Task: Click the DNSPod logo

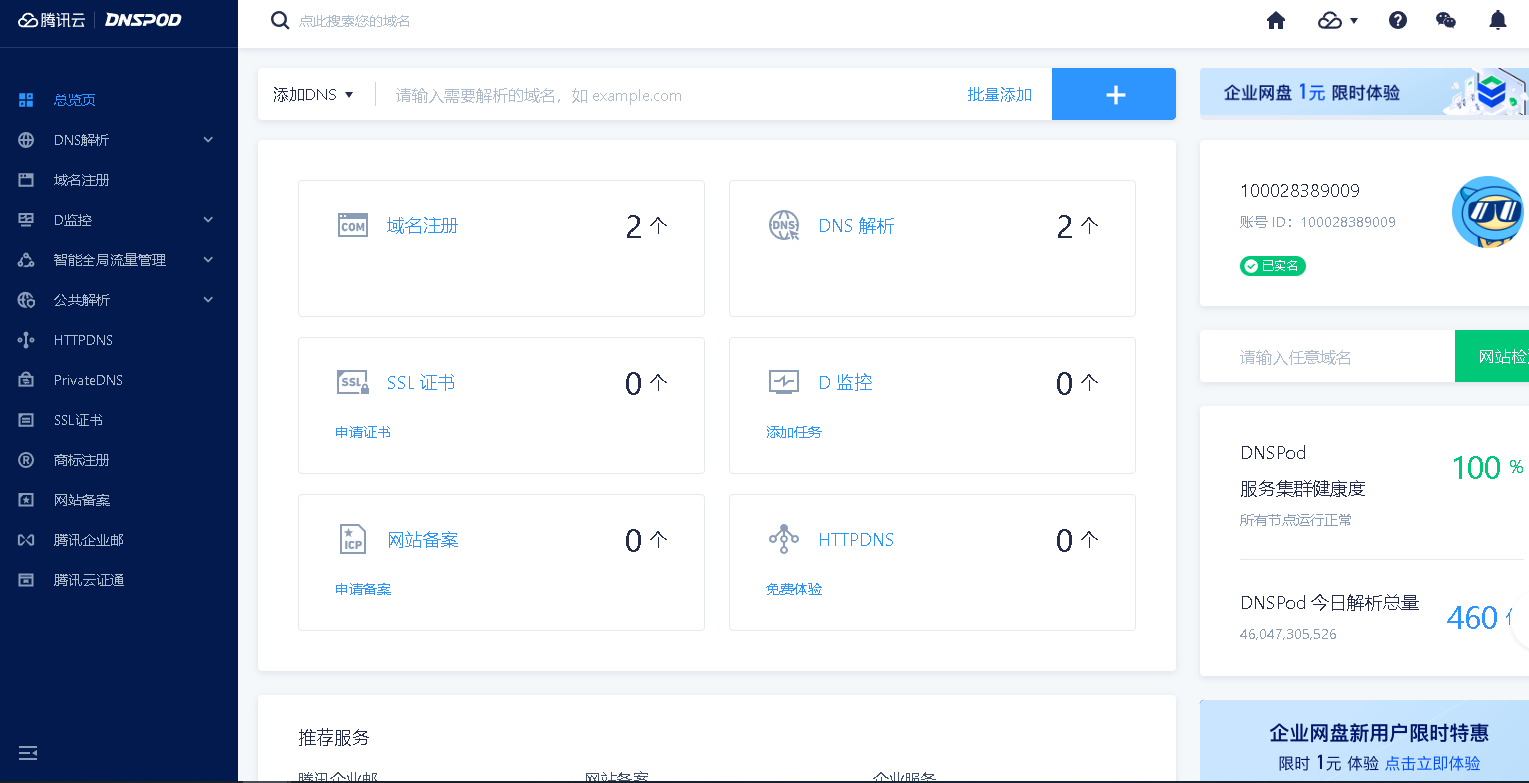Action: (x=143, y=20)
